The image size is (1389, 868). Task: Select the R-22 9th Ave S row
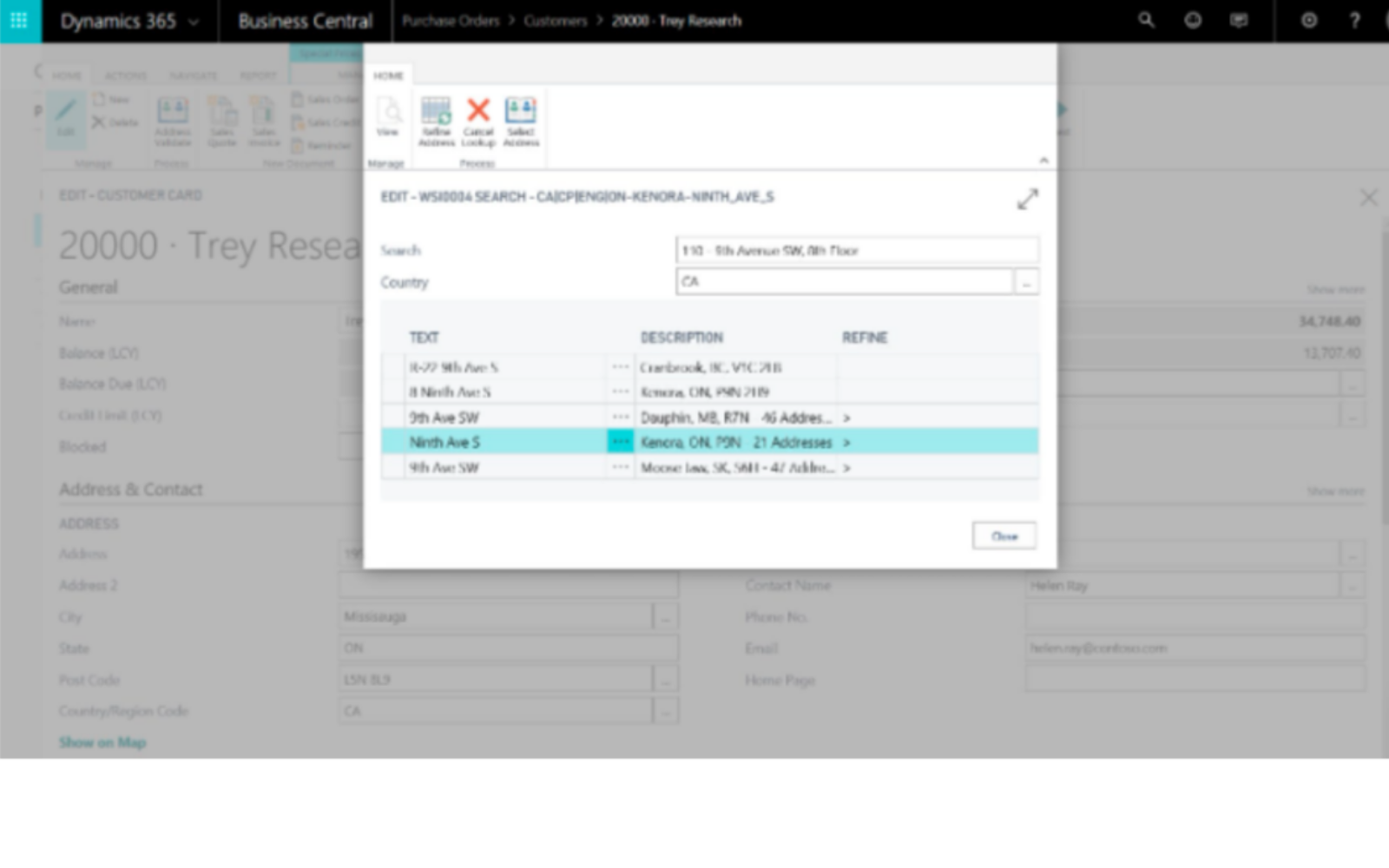click(x=709, y=367)
